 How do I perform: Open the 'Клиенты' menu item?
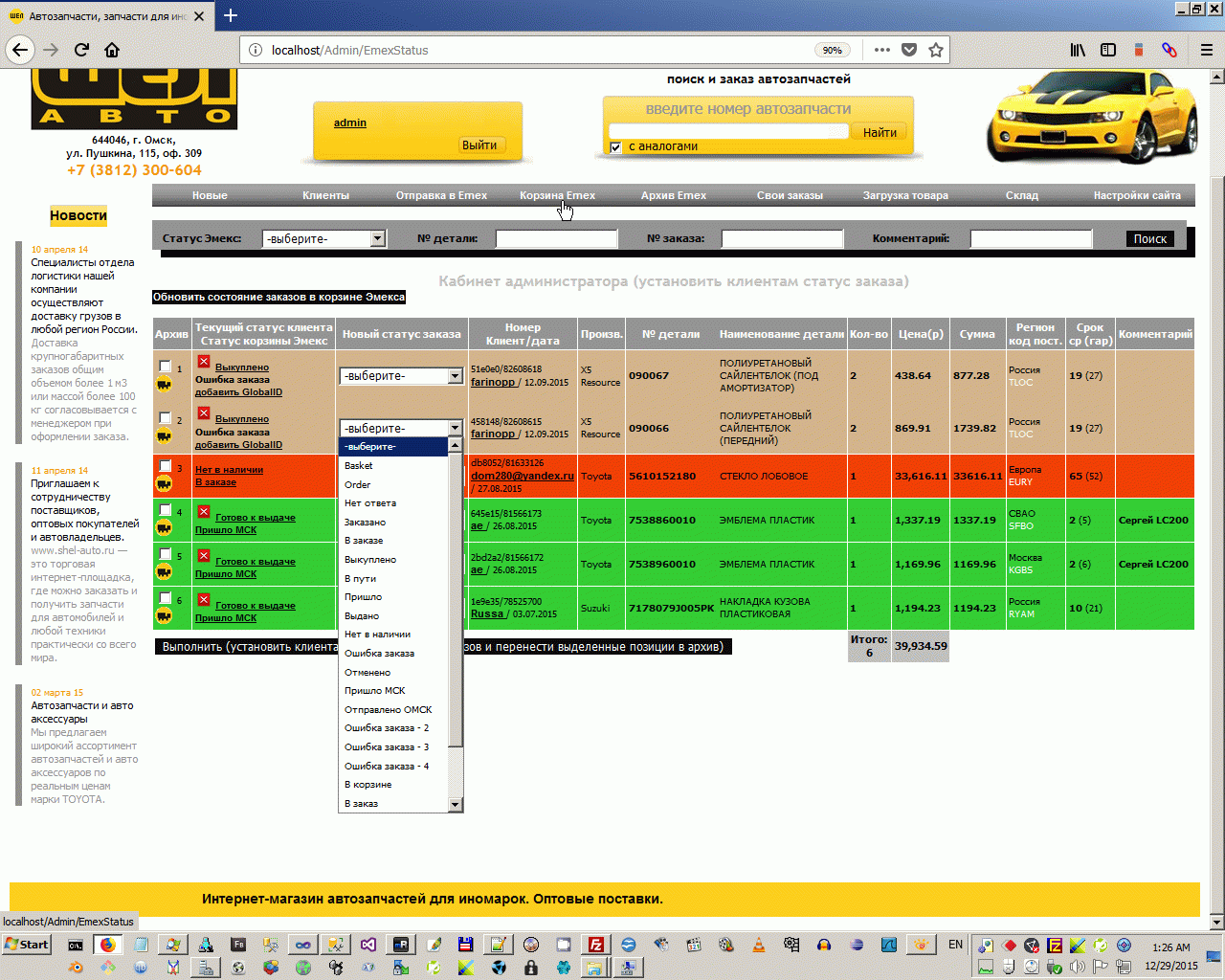[x=325, y=195]
